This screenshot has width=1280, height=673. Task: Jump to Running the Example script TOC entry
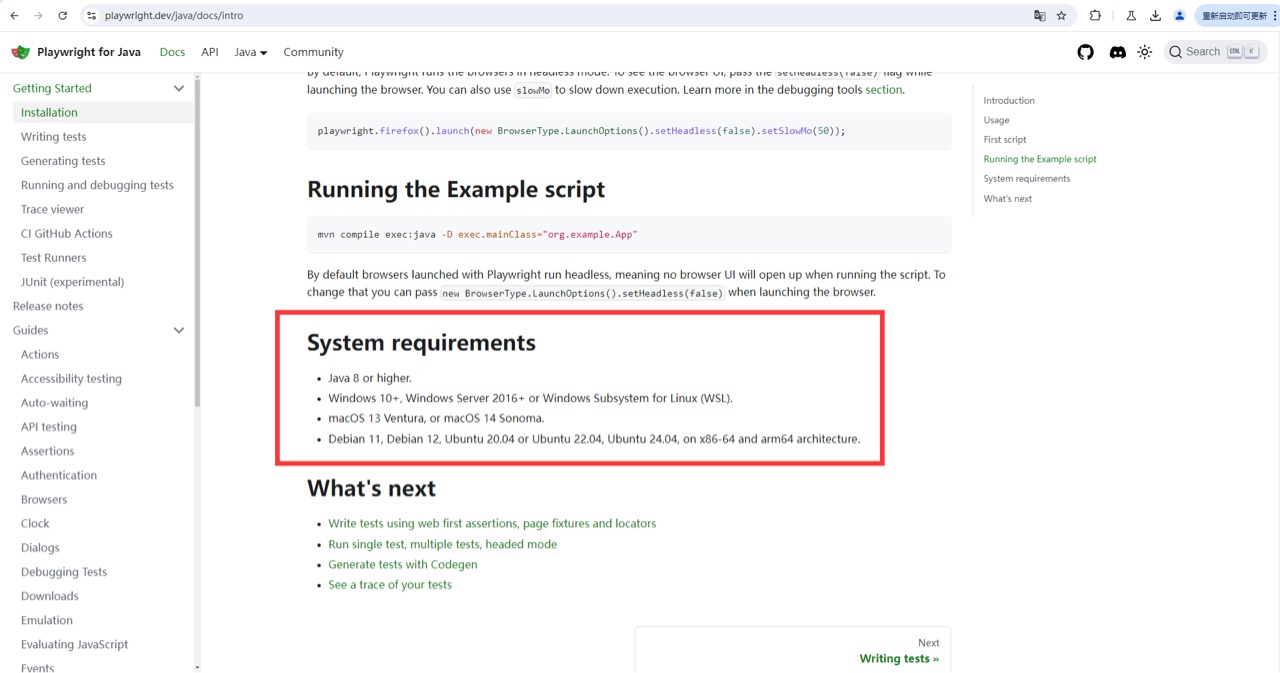click(1040, 159)
